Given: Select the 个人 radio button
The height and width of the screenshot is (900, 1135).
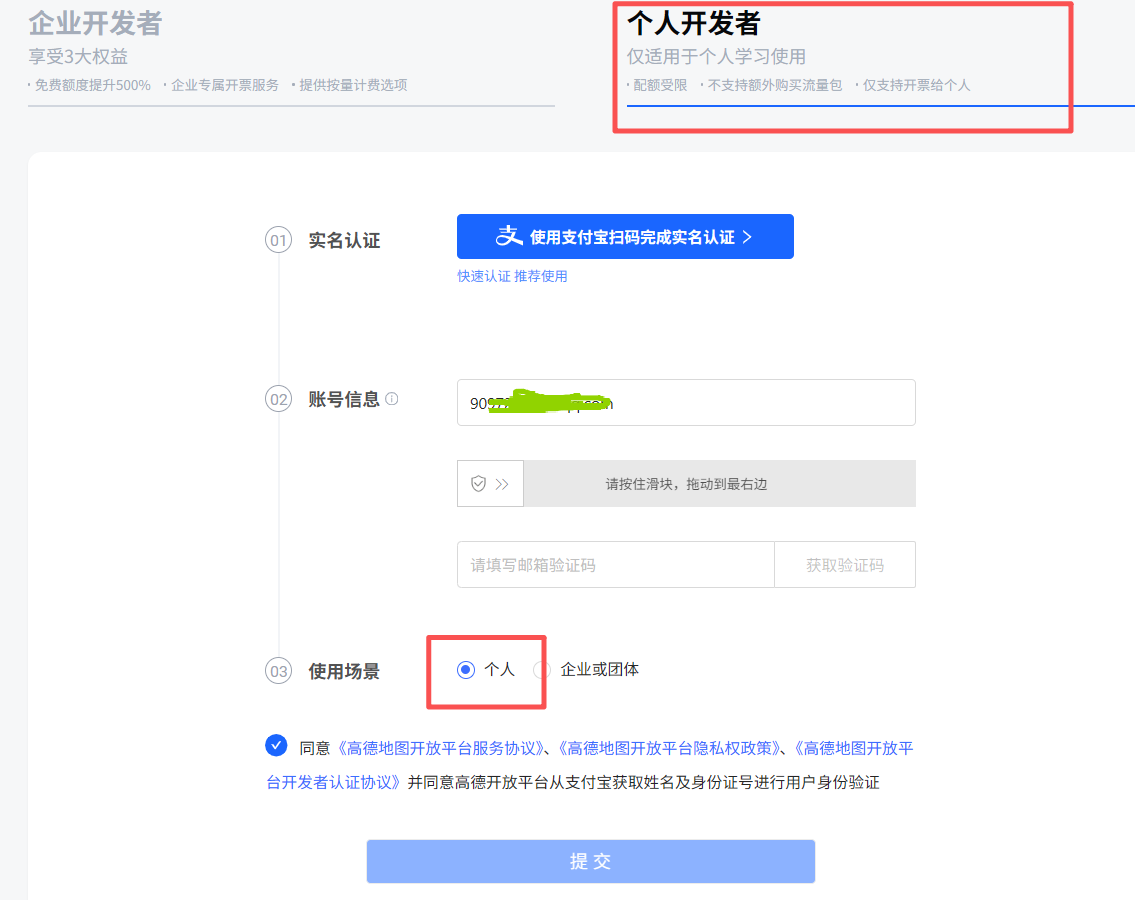Looking at the screenshot, I should point(466,670).
